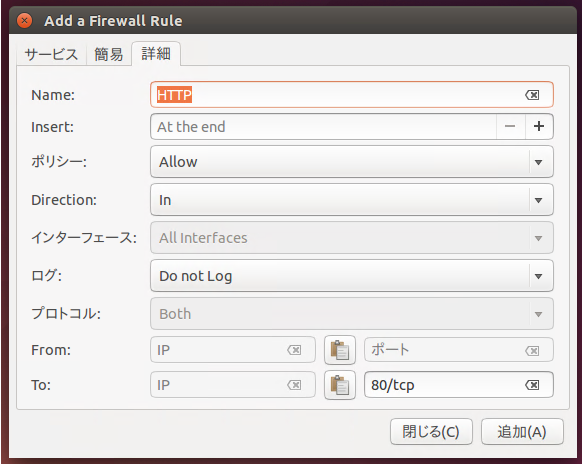Open the Do not Log dropdown
582x464 pixels.
pyautogui.click(x=352, y=276)
